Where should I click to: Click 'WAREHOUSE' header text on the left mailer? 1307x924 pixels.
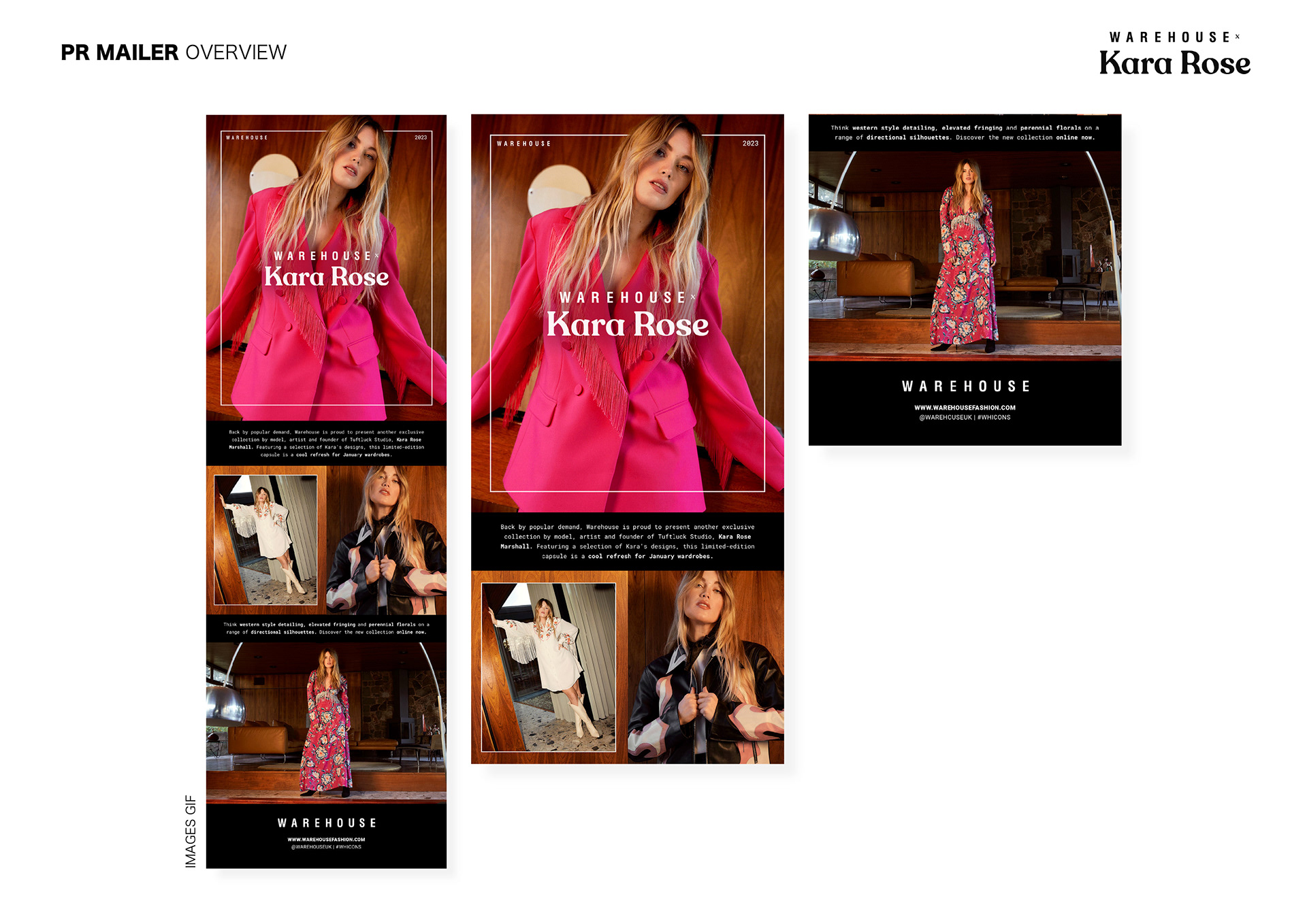click(246, 137)
